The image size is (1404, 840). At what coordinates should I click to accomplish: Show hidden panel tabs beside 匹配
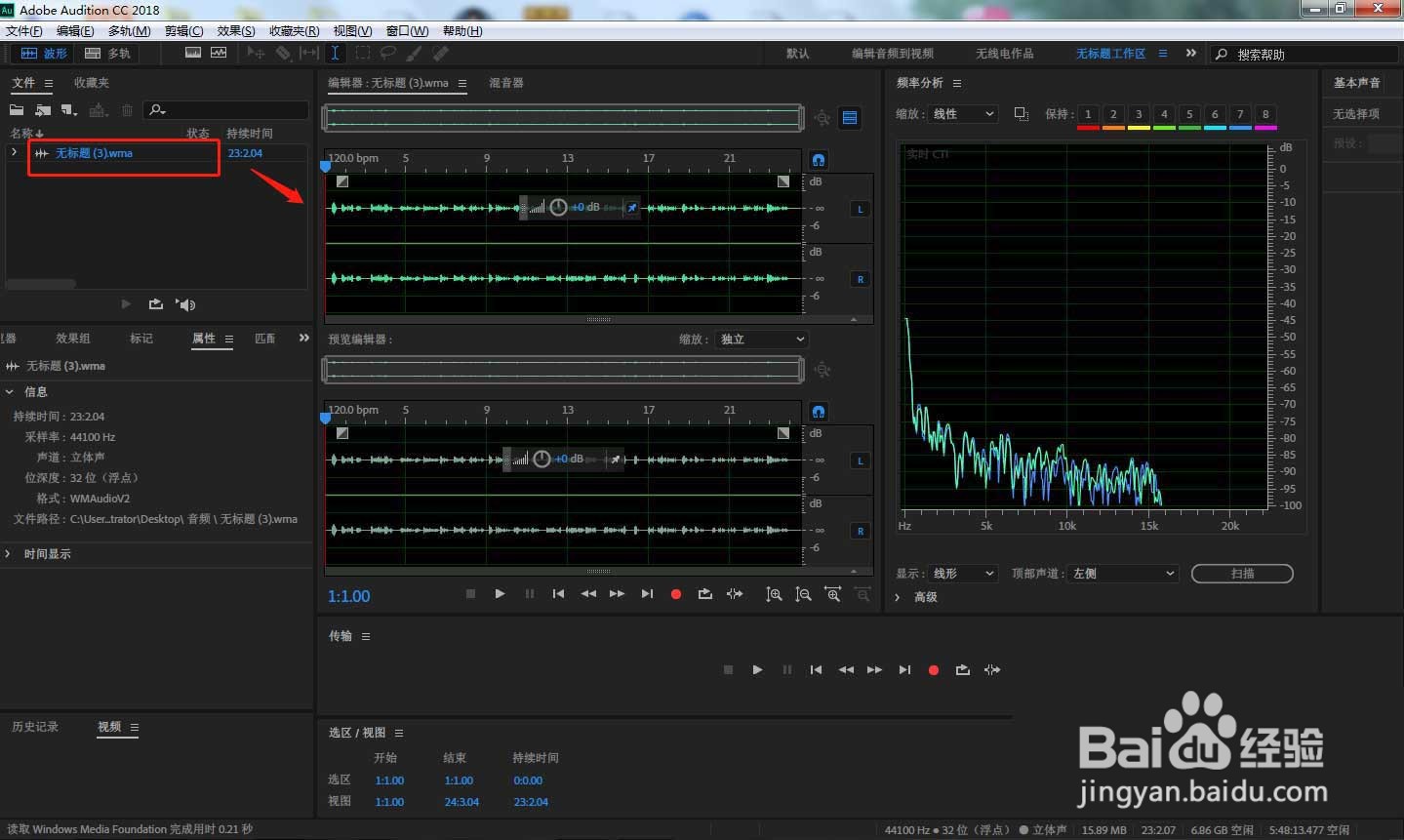[x=303, y=338]
